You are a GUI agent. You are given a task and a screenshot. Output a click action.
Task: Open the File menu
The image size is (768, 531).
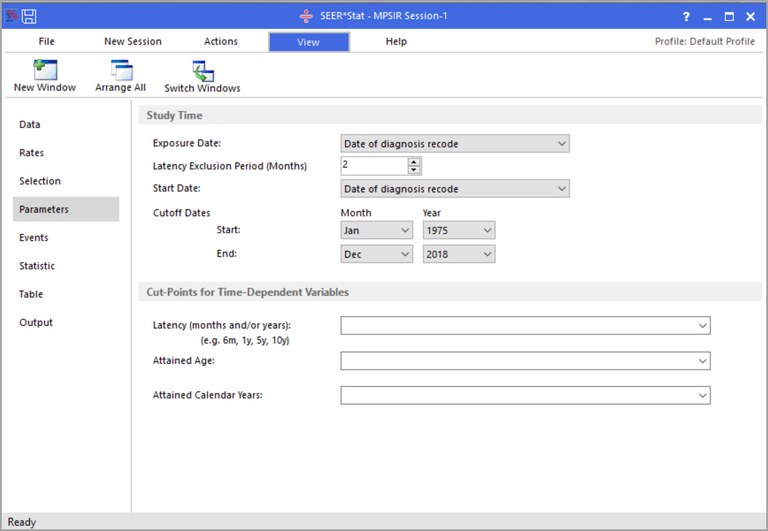point(47,42)
